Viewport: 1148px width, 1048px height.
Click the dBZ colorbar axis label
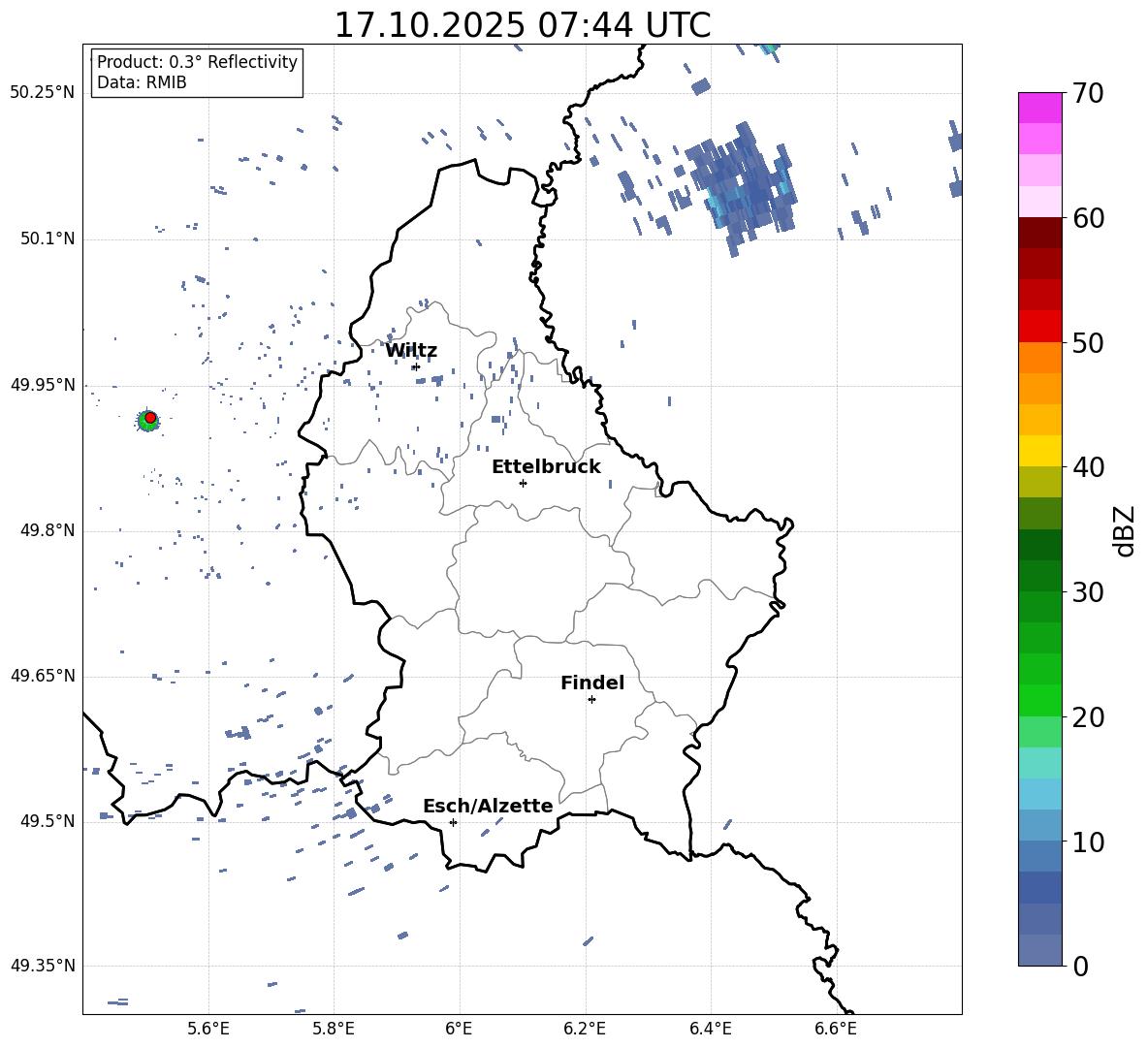1126,530
